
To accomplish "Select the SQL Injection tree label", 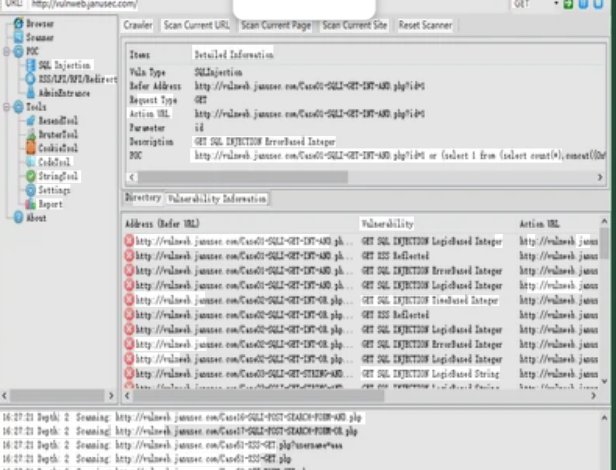I will click(65, 65).
